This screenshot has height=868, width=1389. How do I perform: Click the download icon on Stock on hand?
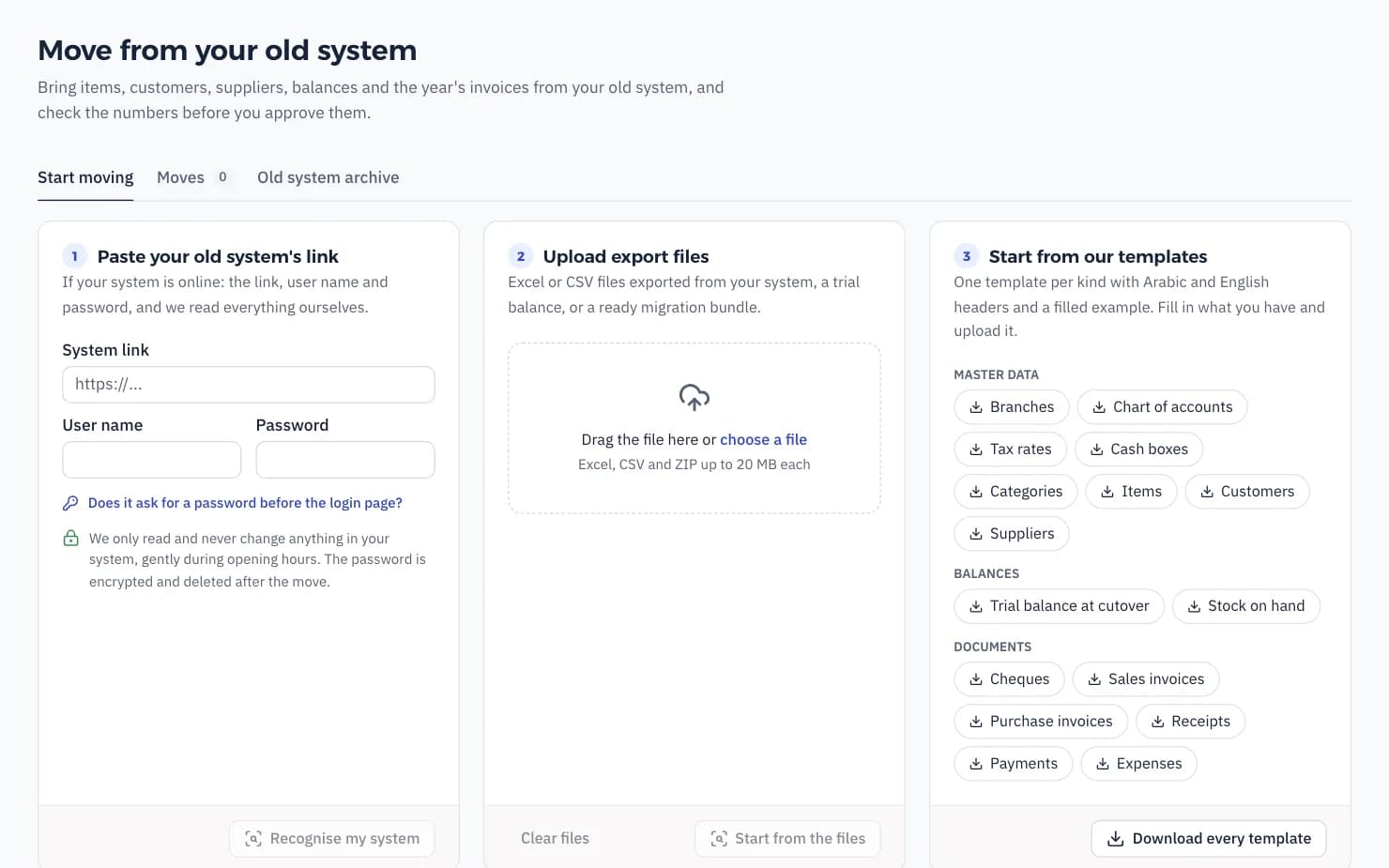1194,606
